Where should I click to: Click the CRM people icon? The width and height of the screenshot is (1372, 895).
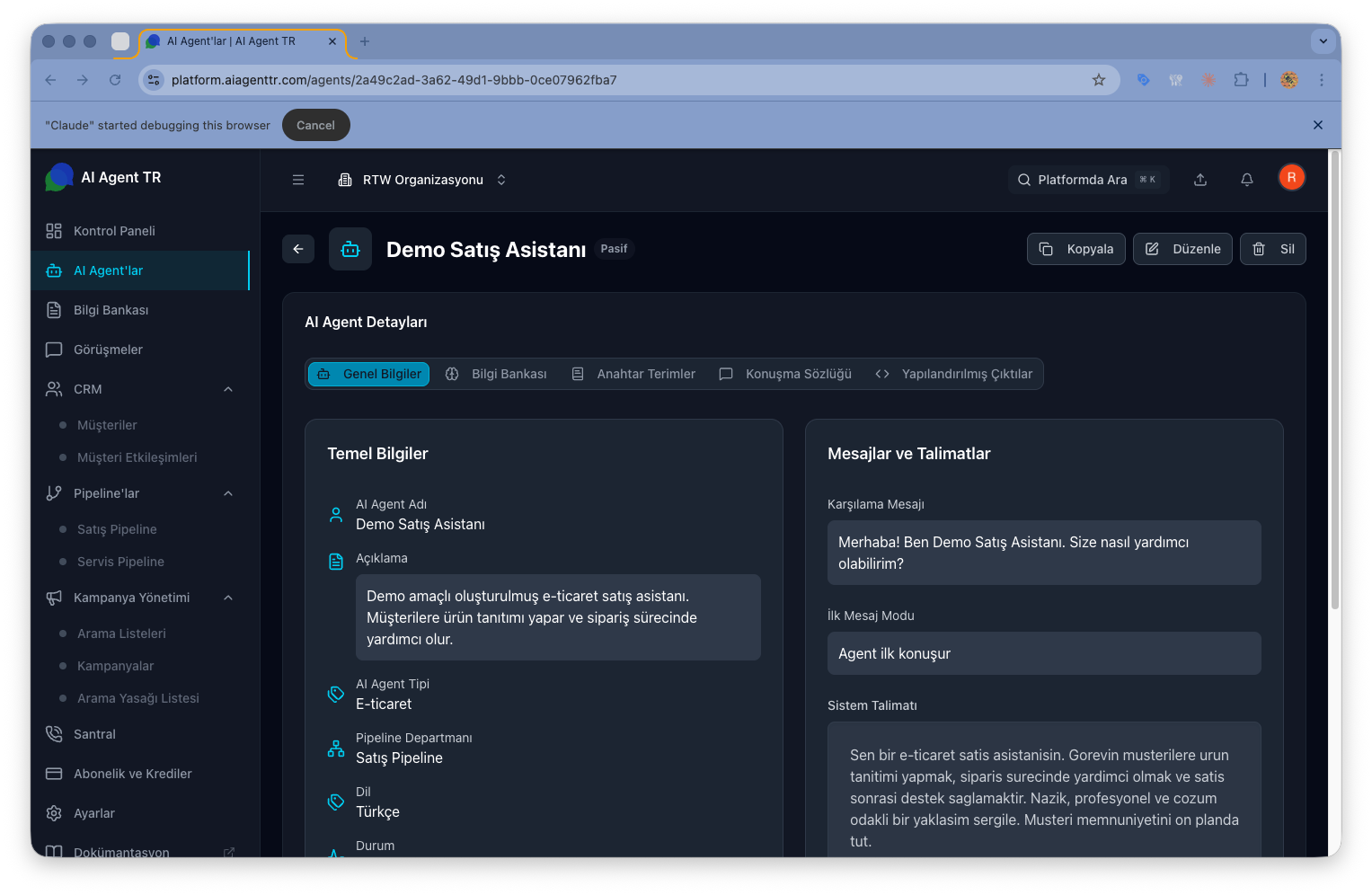pos(54,389)
